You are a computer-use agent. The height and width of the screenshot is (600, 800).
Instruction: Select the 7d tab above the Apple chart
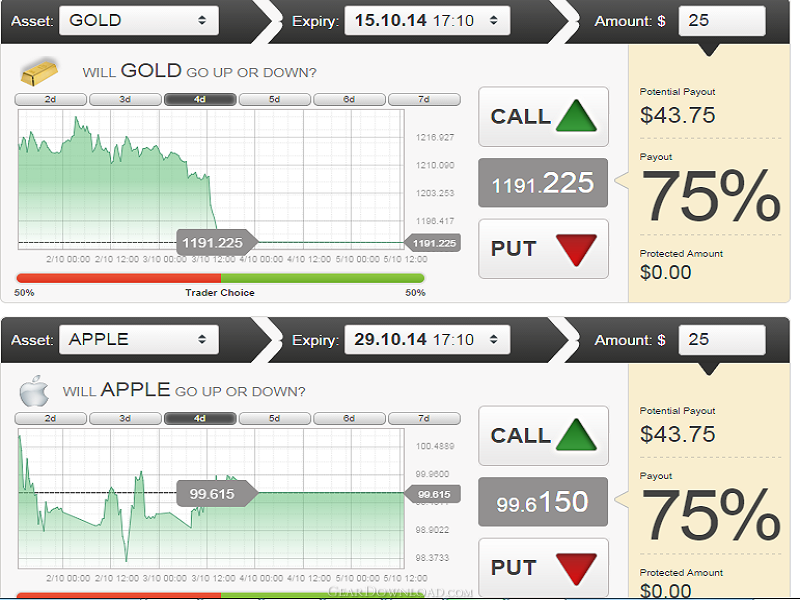424,418
